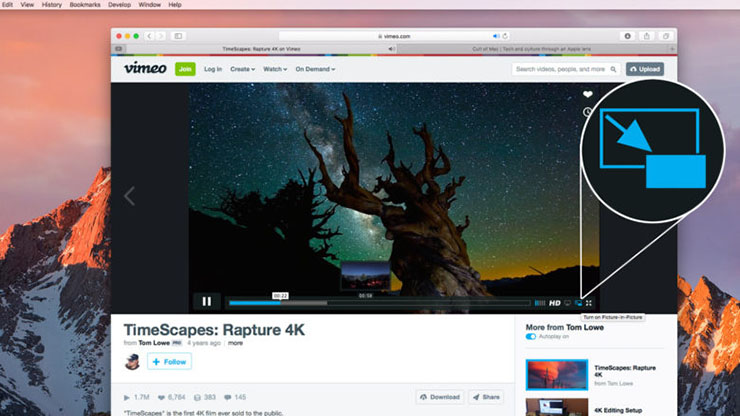Click Safari sidebar toggle button
Image resolution: width=740 pixels, height=416 pixels.
pos(178,35)
